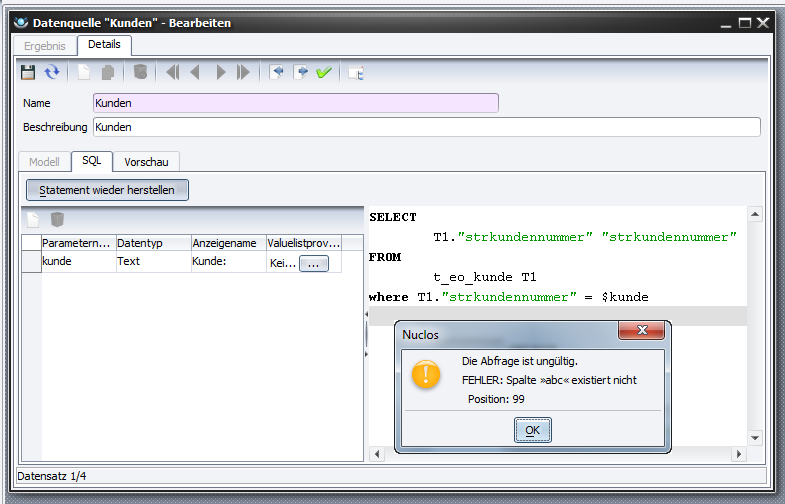This screenshot has height=504, width=785.
Task: Click the delete parameter trash icon
Action: click(57, 219)
